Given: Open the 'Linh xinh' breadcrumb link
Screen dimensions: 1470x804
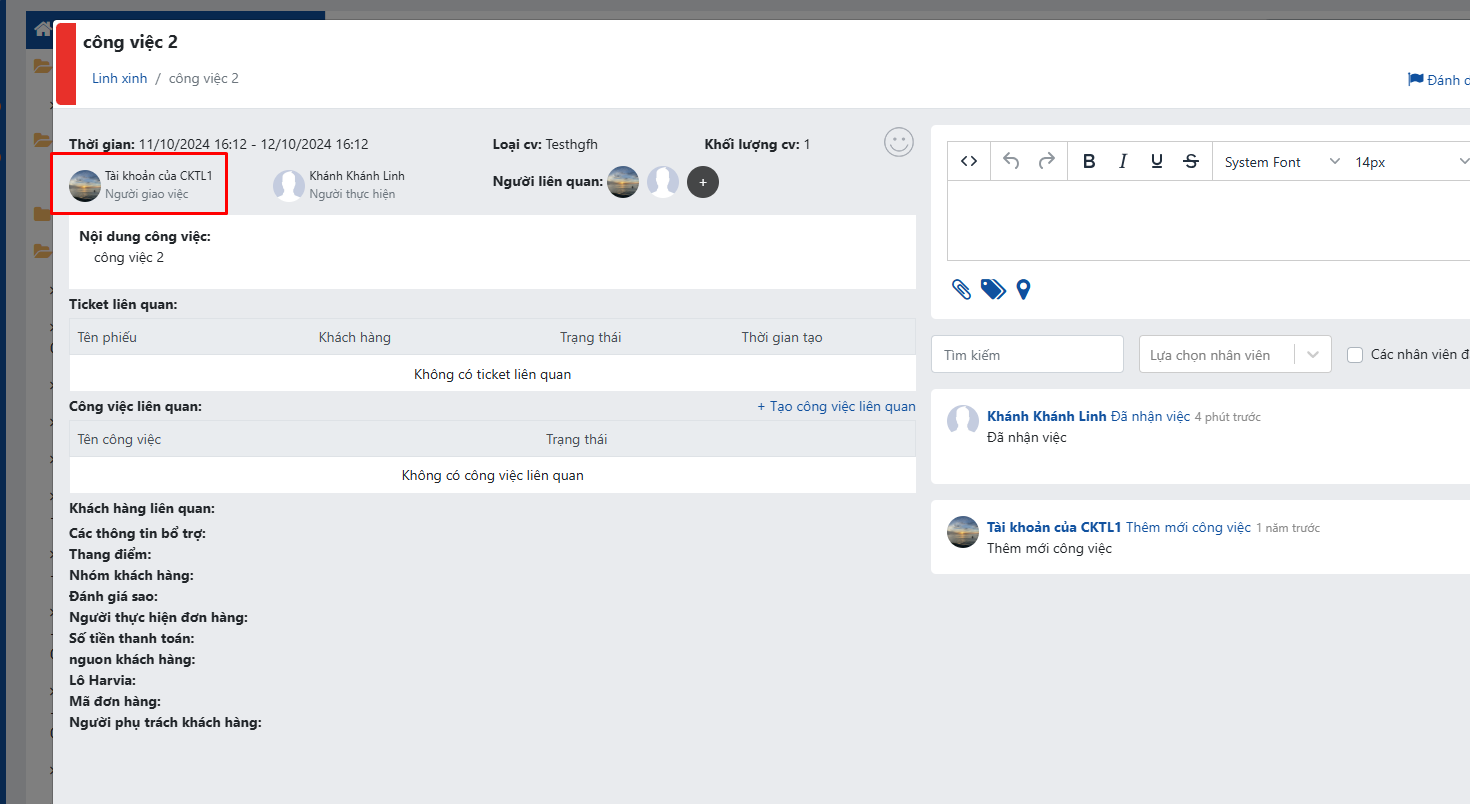Looking at the screenshot, I should pyautogui.click(x=119, y=78).
